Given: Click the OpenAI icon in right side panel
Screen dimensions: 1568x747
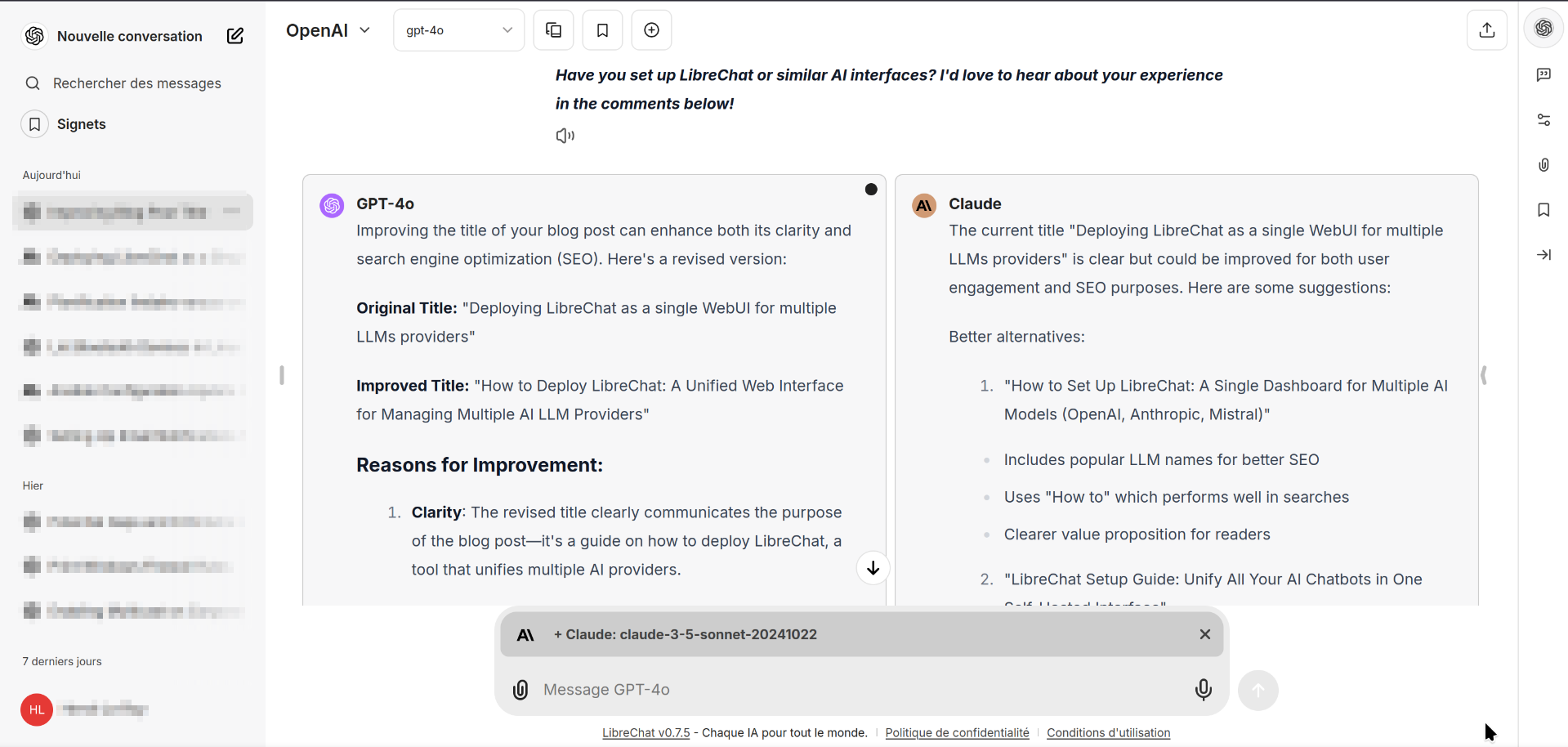Looking at the screenshot, I should point(1543,29).
